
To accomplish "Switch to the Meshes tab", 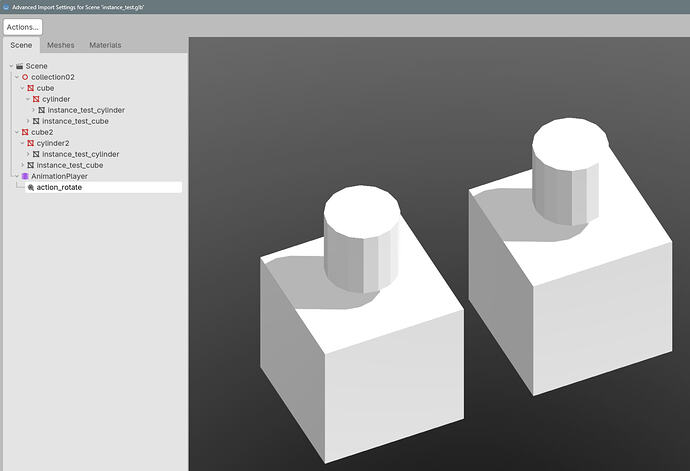I will (61, 45).
